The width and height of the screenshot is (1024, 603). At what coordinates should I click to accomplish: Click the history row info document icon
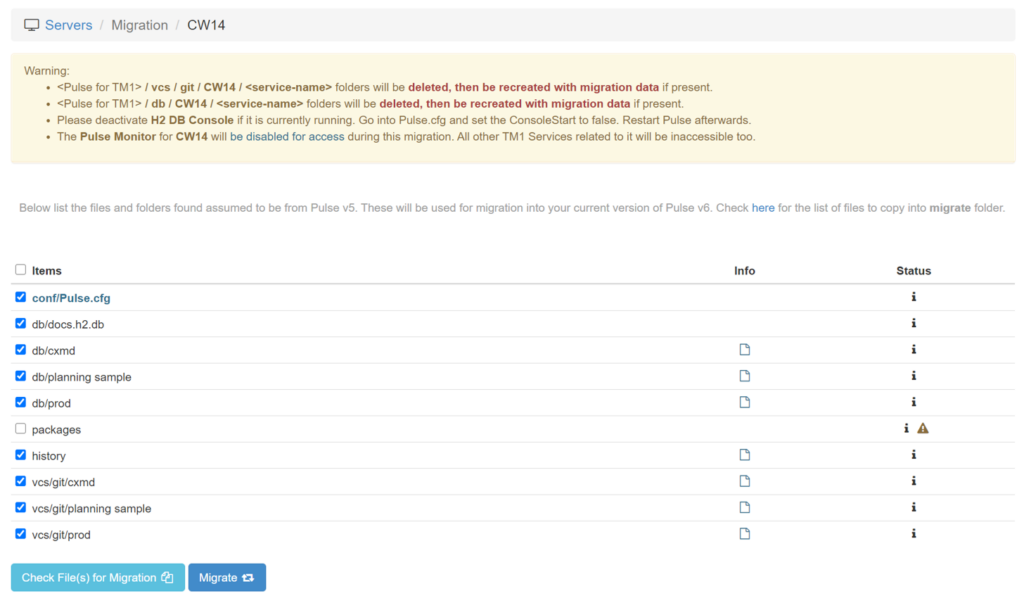(744, 455)
